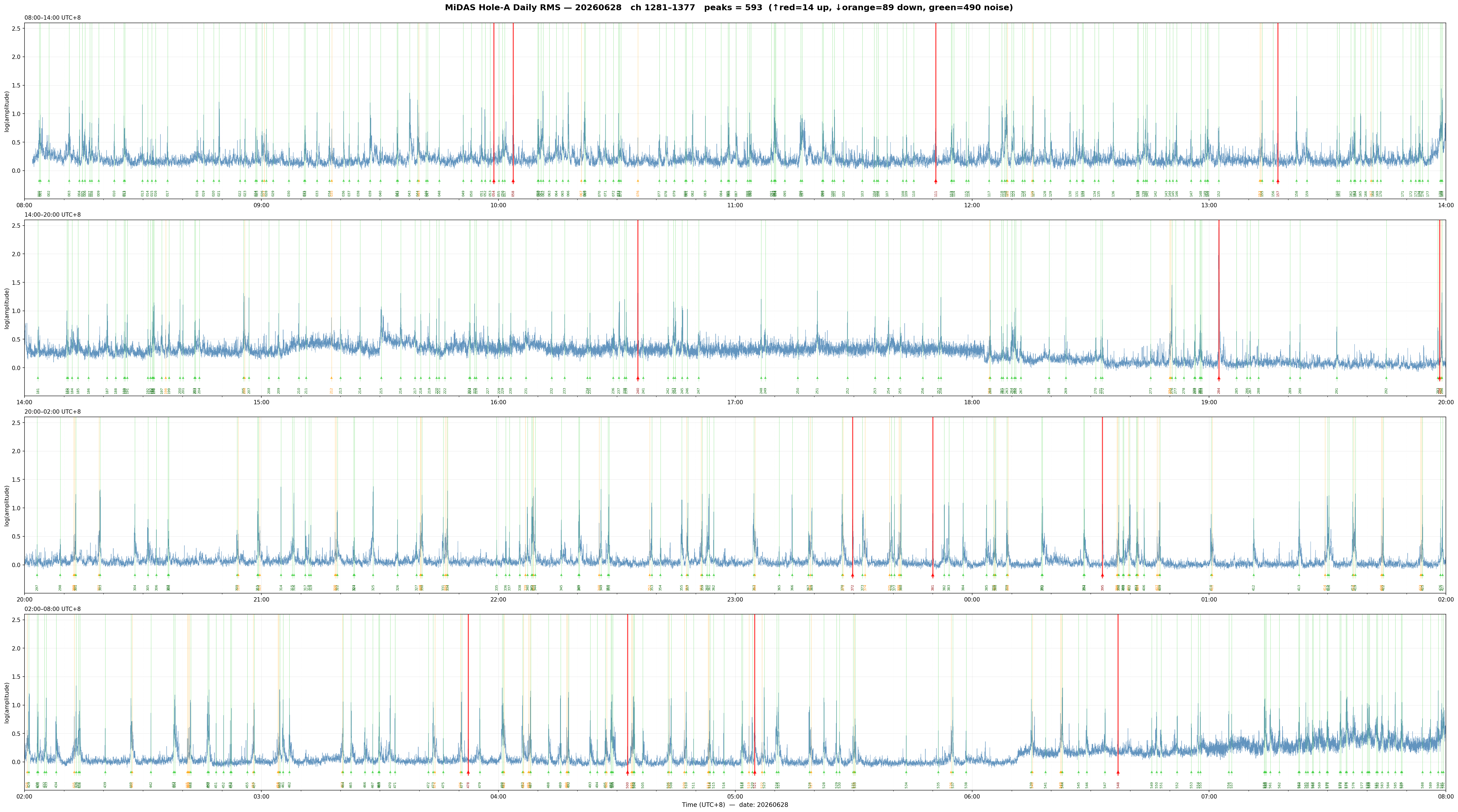
Task: Click the red up-arrow marker above peak 240
Action: click(638, 378)
